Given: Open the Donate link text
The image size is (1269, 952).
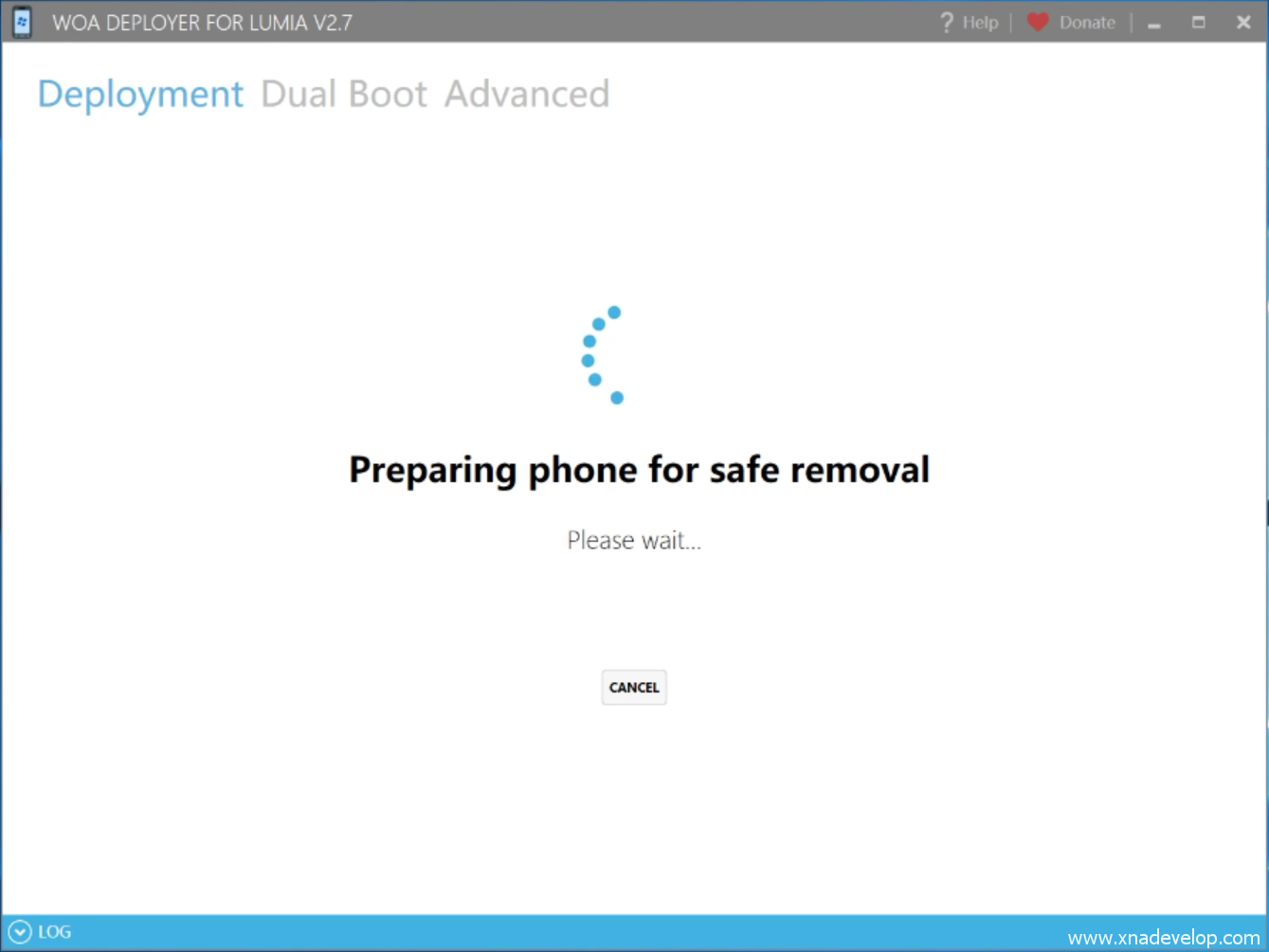Looking at the screenshot, I should pyautogui.click(x=1087, y=23).
